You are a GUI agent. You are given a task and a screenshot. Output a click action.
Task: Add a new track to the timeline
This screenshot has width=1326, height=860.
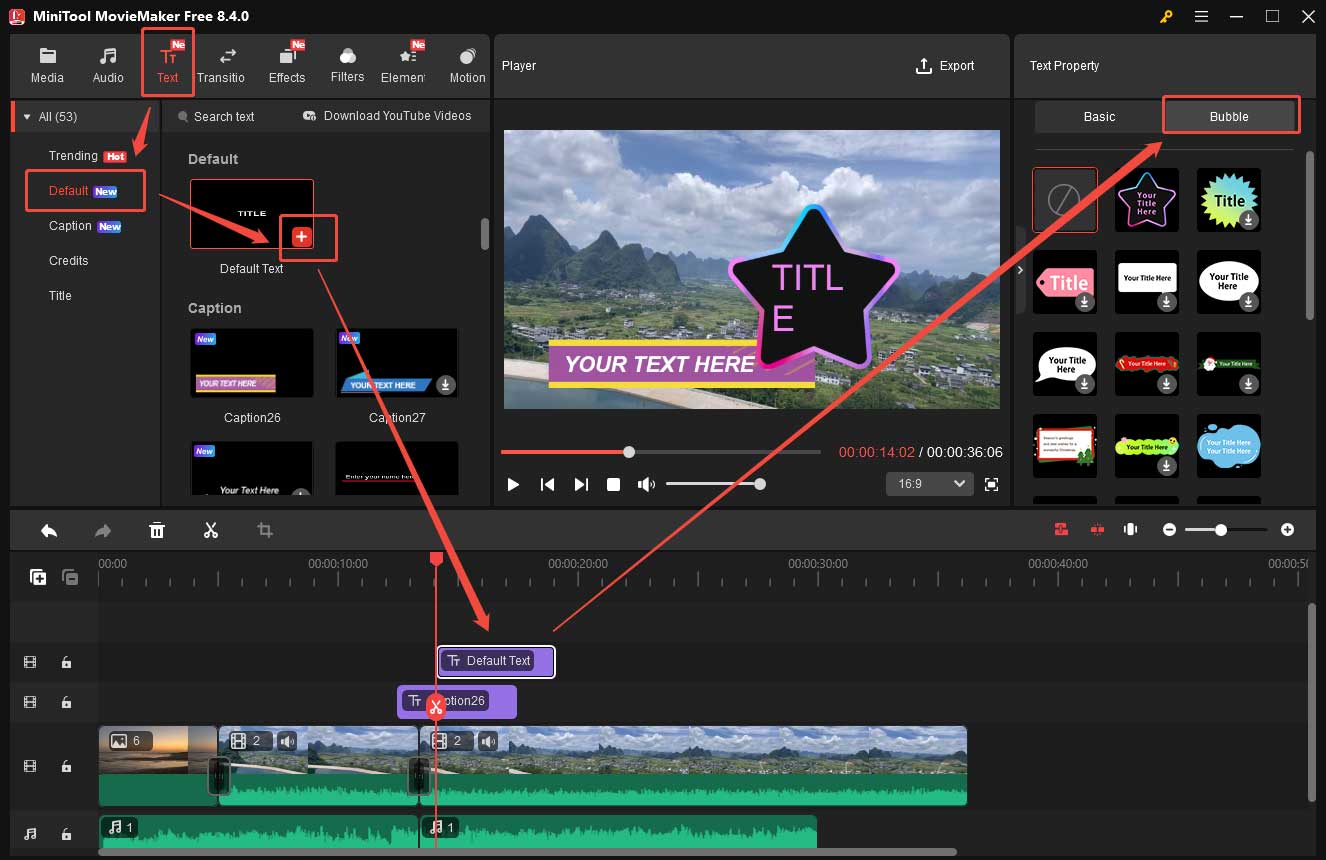click(37, 577)
